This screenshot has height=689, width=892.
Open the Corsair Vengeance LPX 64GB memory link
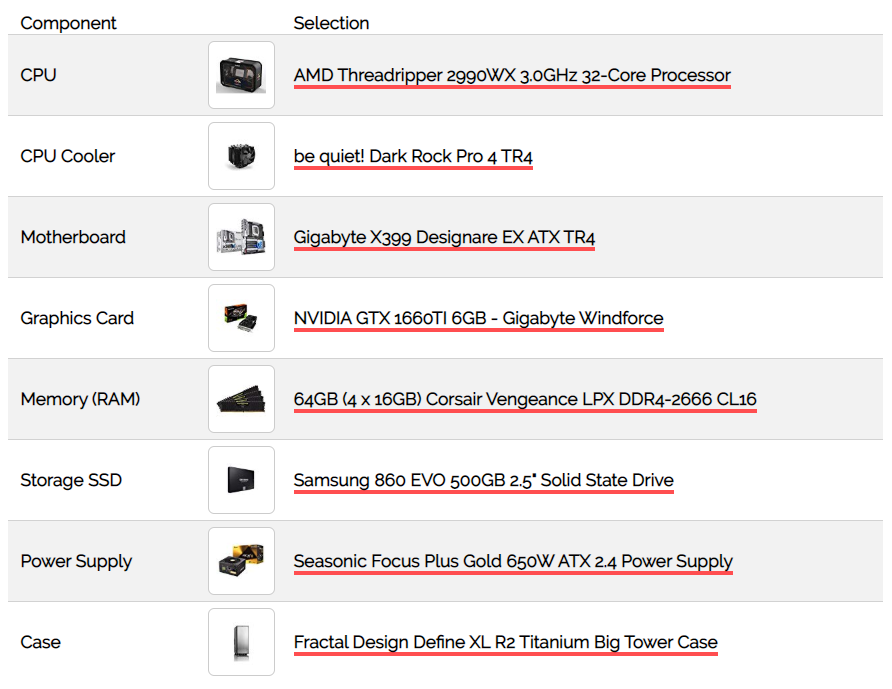point(525,399)
